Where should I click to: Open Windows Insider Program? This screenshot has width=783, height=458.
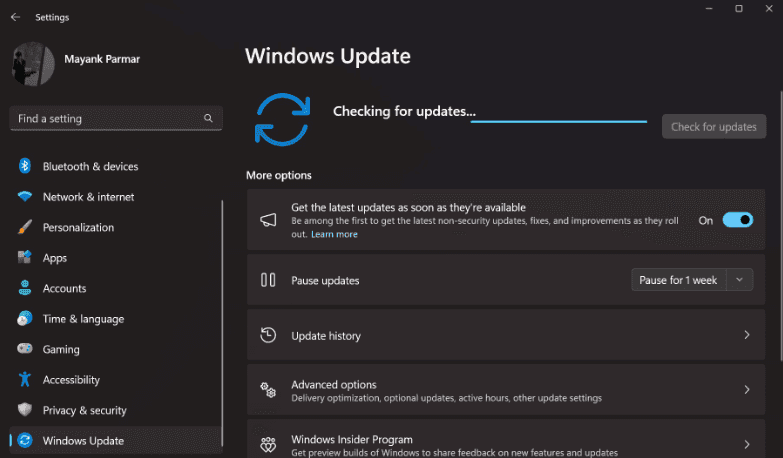[506, 439]
